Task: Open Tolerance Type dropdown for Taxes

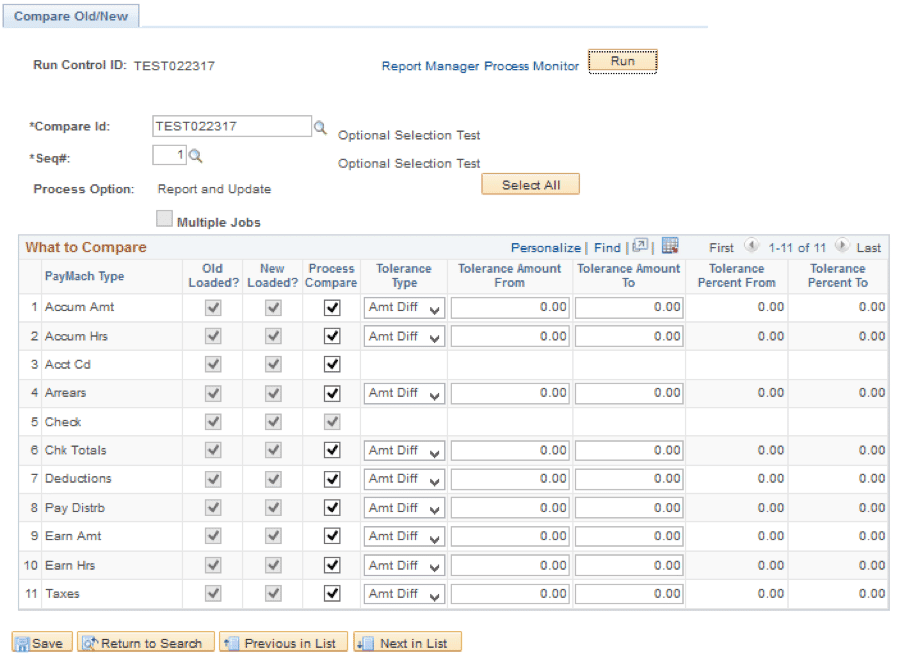Action: (x=404, y=594)
